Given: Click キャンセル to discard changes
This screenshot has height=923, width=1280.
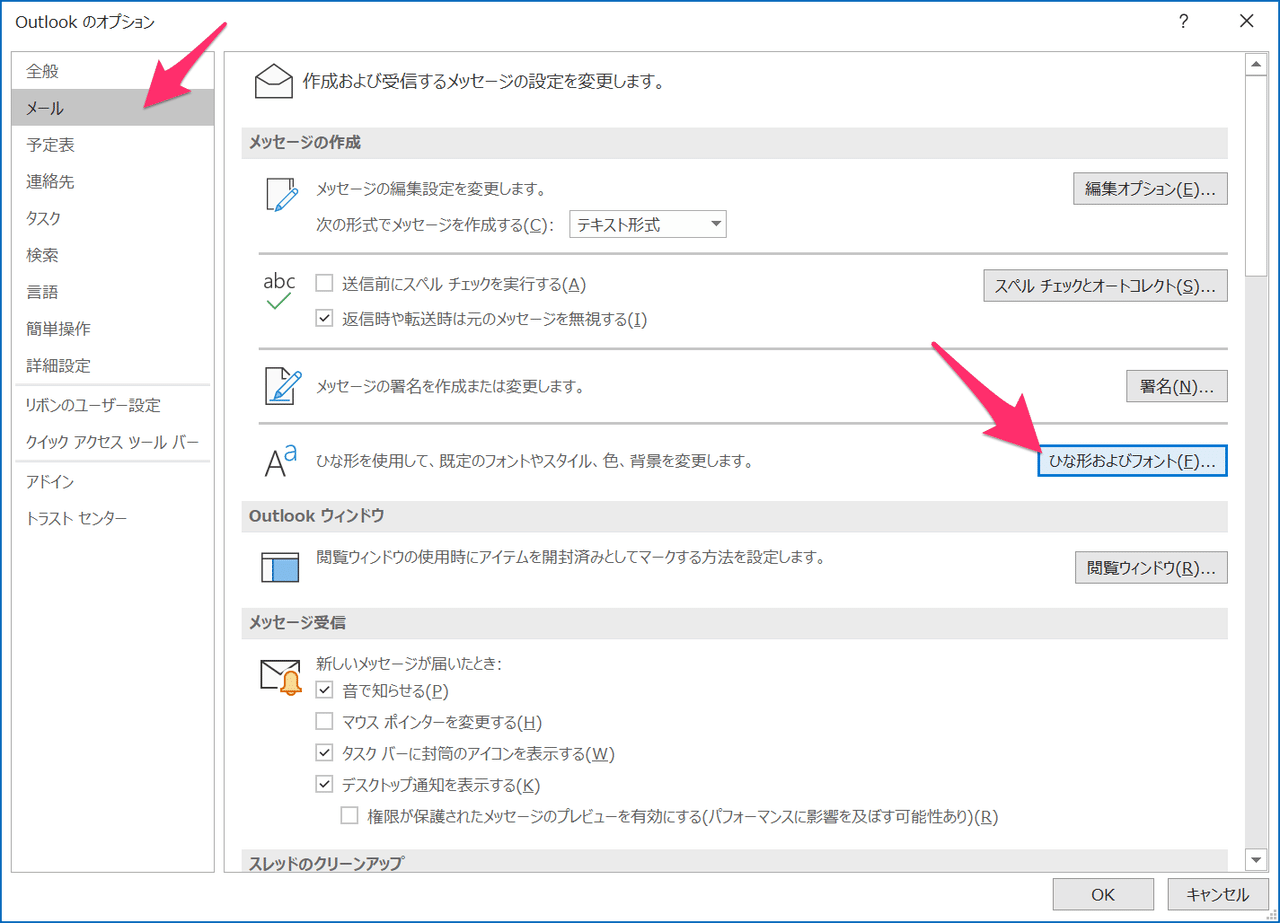Looking at the screenshot, I should click(1216, 895).
